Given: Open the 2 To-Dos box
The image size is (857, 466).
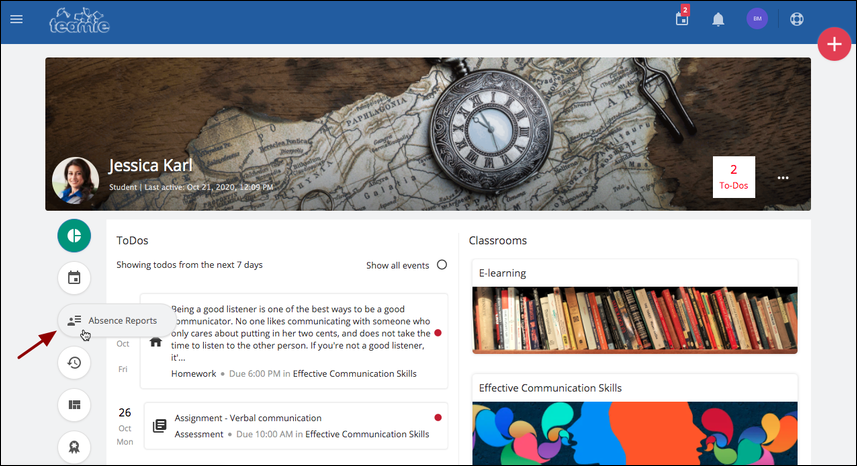Looking at the screenshot, I should pos(733,177).
